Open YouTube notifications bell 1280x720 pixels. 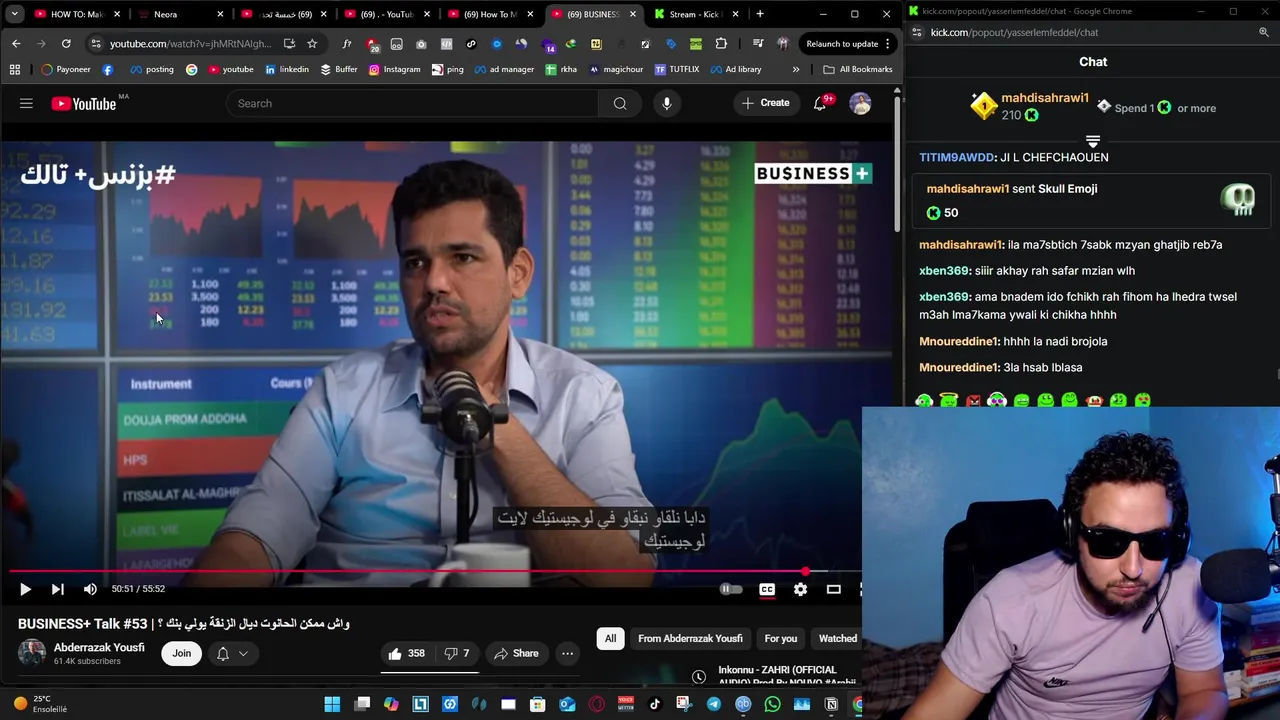click(820, 103)
